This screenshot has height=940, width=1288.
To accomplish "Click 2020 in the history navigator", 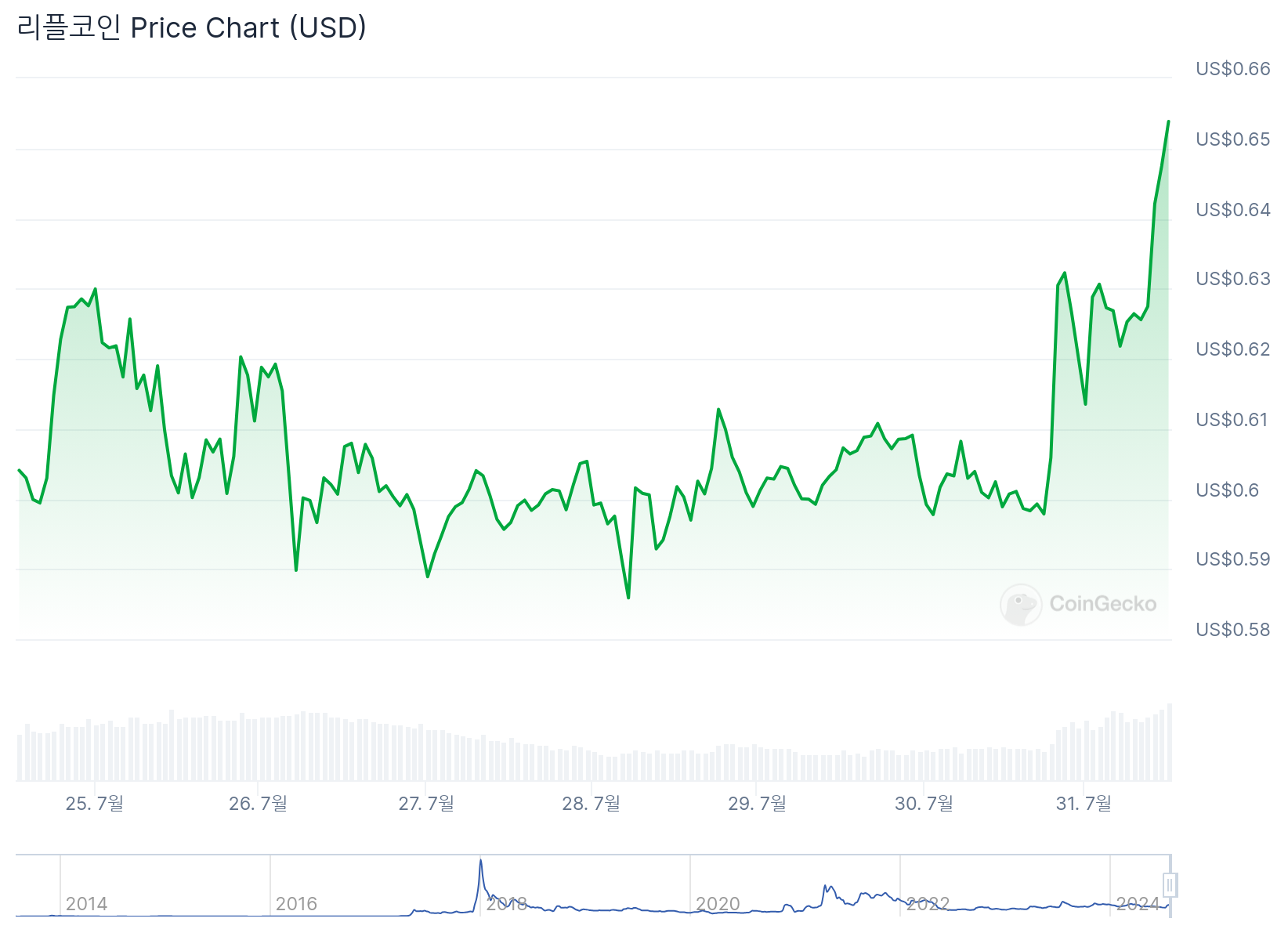I will [x=718, y=904].
